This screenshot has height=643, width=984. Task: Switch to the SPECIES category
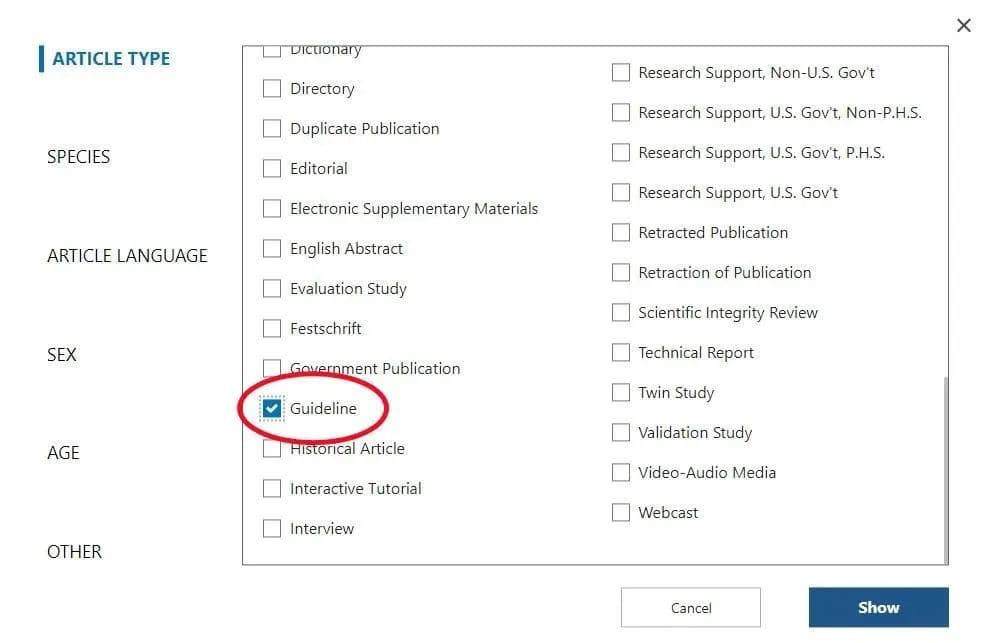78,157
